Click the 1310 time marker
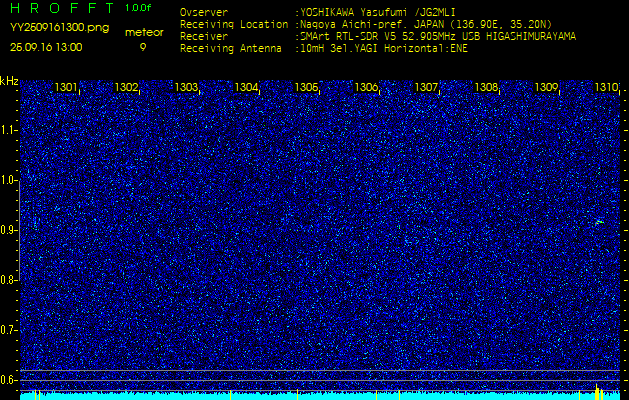 pos(606,88)
